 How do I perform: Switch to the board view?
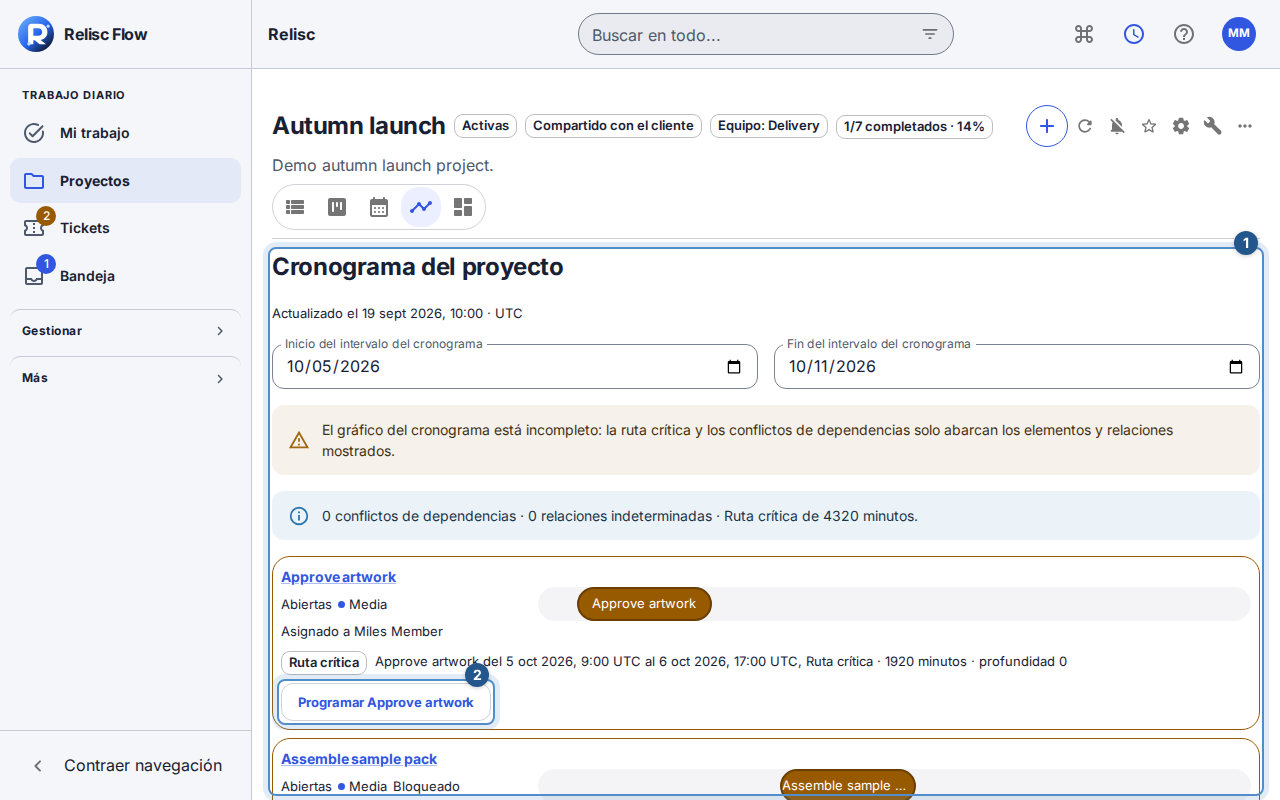click(337, 207)
